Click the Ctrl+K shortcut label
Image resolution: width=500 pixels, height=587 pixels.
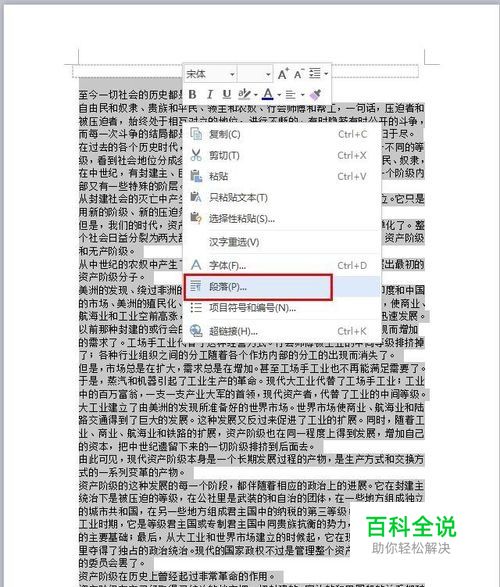(352, 331)
